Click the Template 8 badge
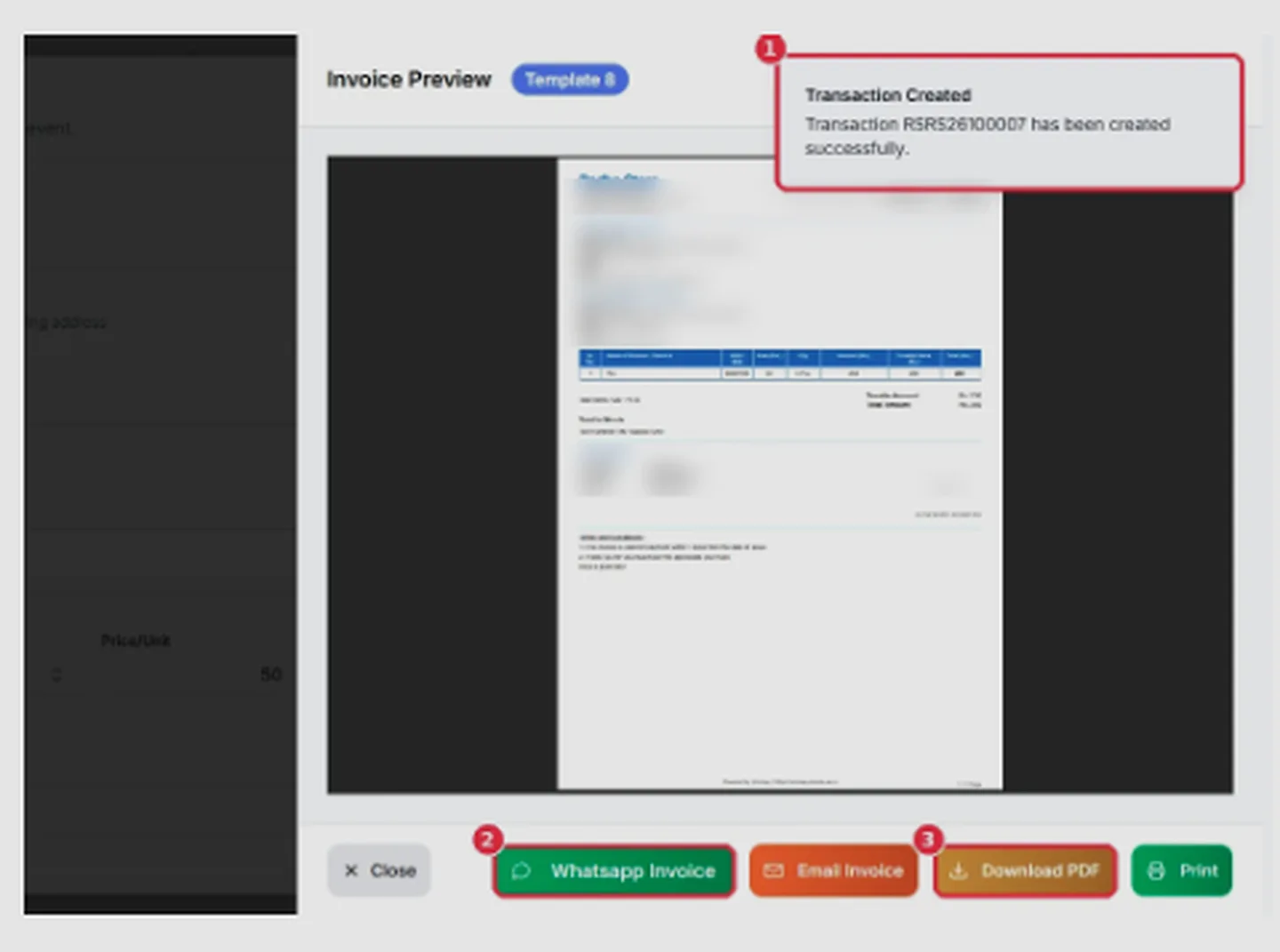Screen dimensions: 1280x952 [x=570, y=79]
